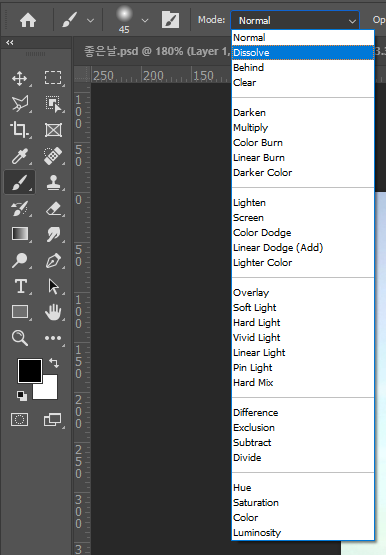The width and height of the screenshot is (386, 555).
Task: Choose Hard Light blend mode
Action: (303, 323)
